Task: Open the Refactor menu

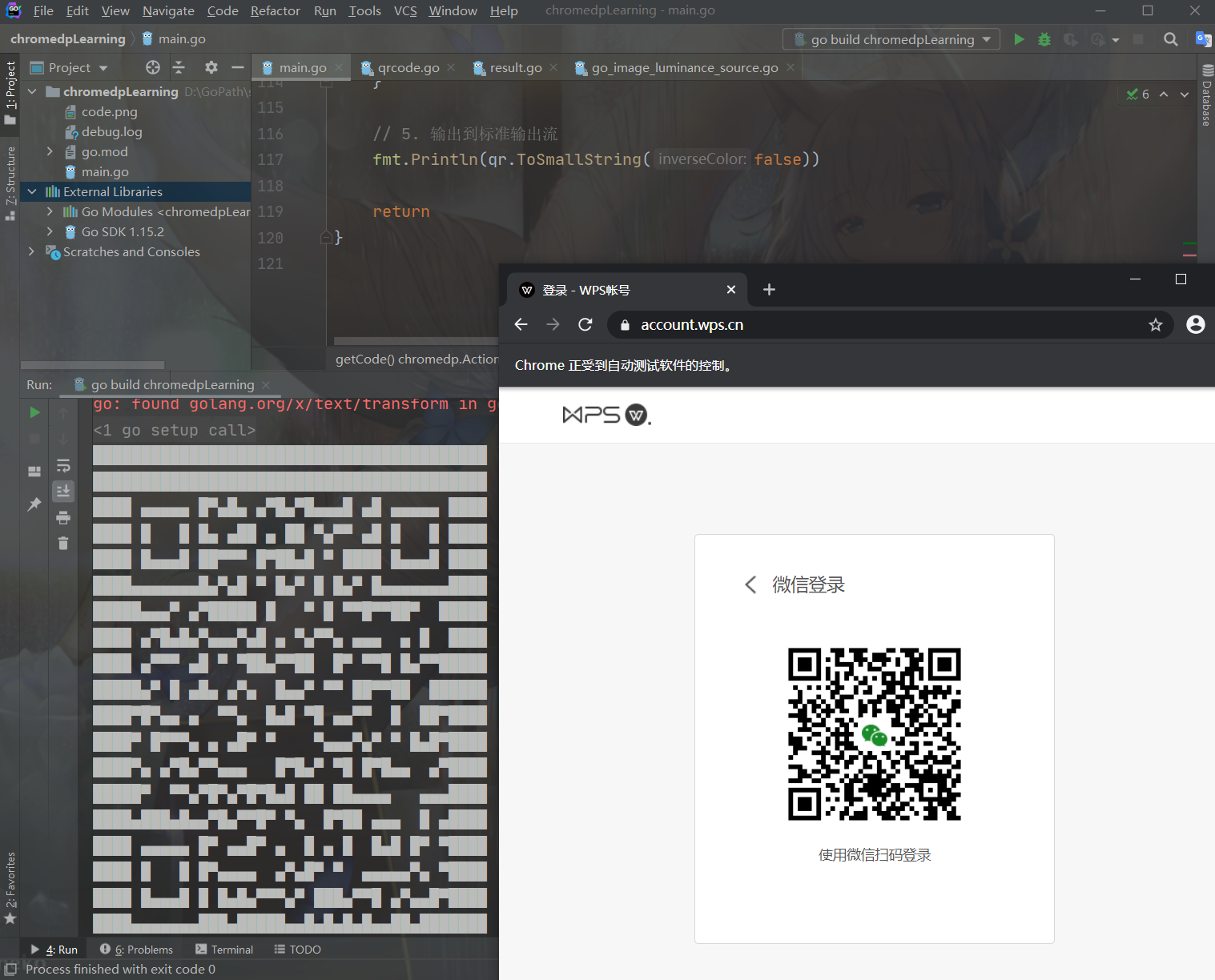Action: tap(275, 10)
